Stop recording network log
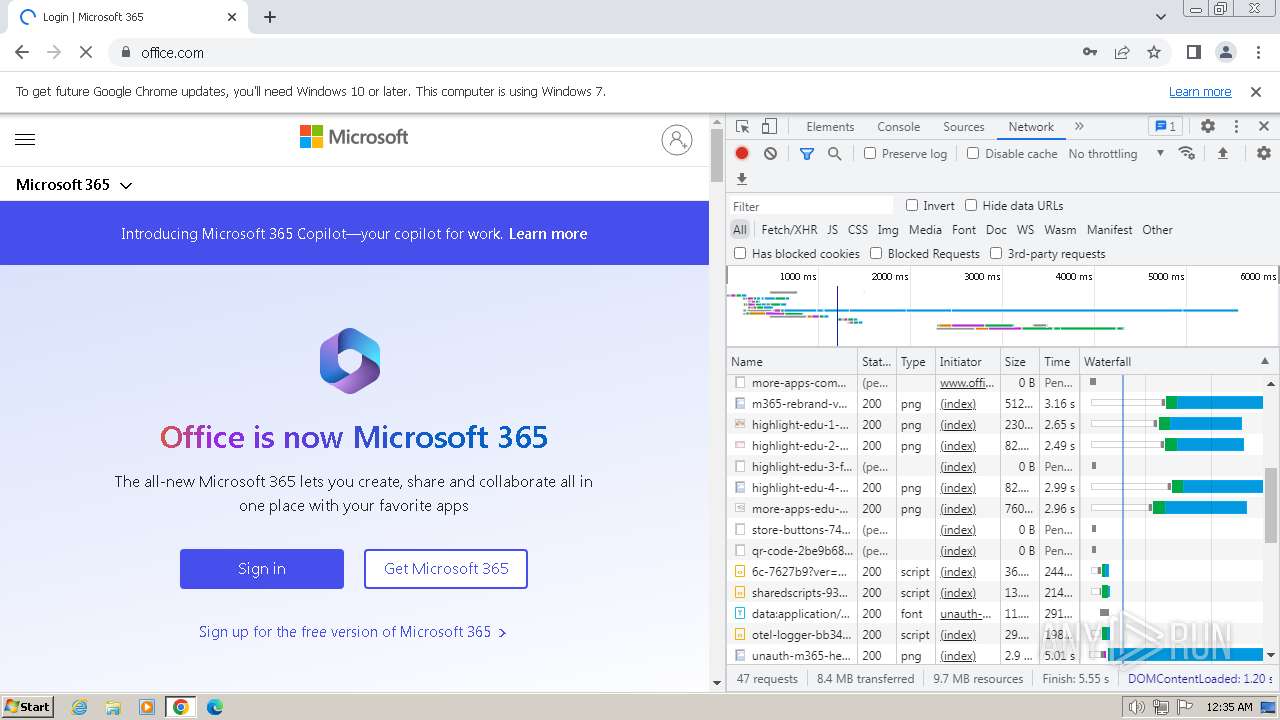 point(742,153)
